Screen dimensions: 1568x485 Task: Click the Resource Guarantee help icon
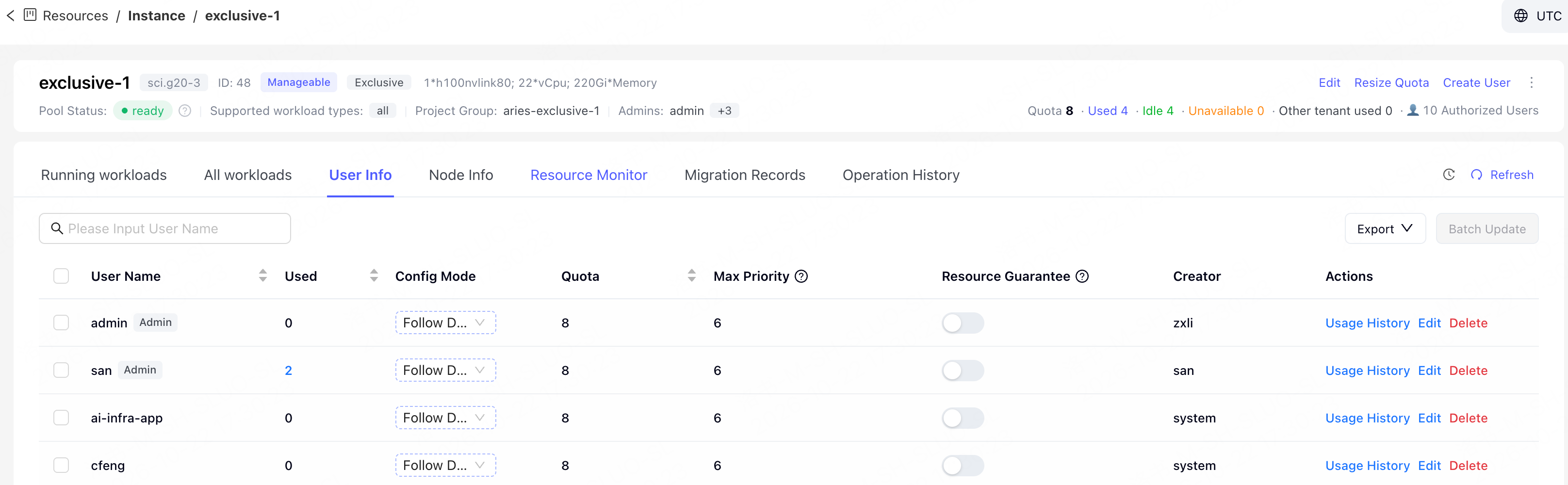point(1082,276)
